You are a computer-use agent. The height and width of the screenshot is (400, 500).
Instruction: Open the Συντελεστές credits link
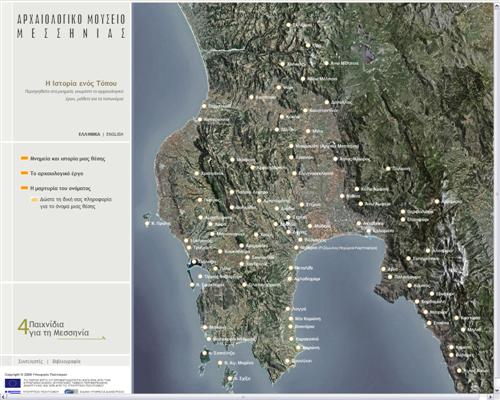click(30, 361)
